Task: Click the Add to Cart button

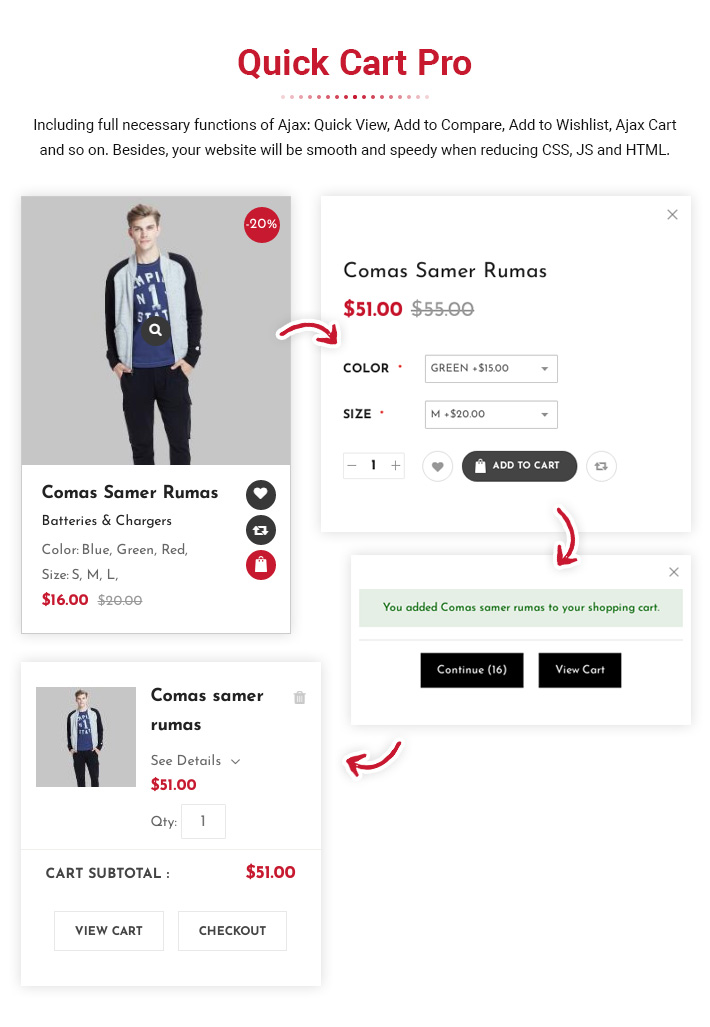Action: pyautogui.click(x=519, y=466)
